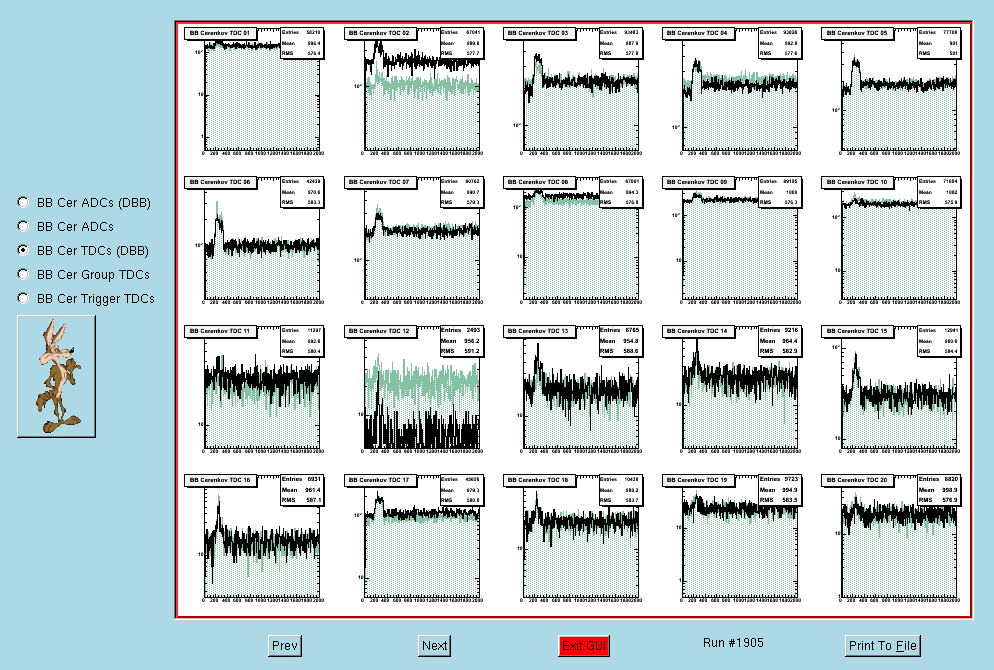Advance with the Next button
Viewport: 994px width, 670px height.
point(435,646)
